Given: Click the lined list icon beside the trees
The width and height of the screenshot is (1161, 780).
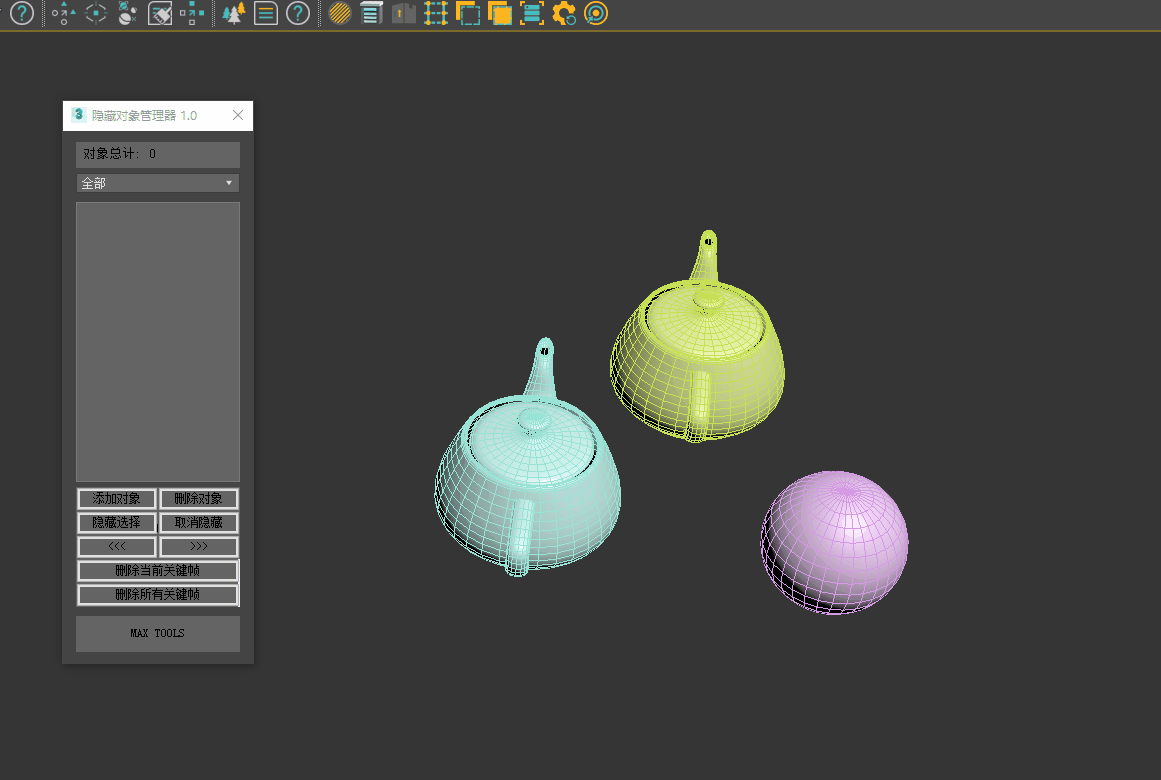Looking at the screenshot, I should [x=265, y=14].
